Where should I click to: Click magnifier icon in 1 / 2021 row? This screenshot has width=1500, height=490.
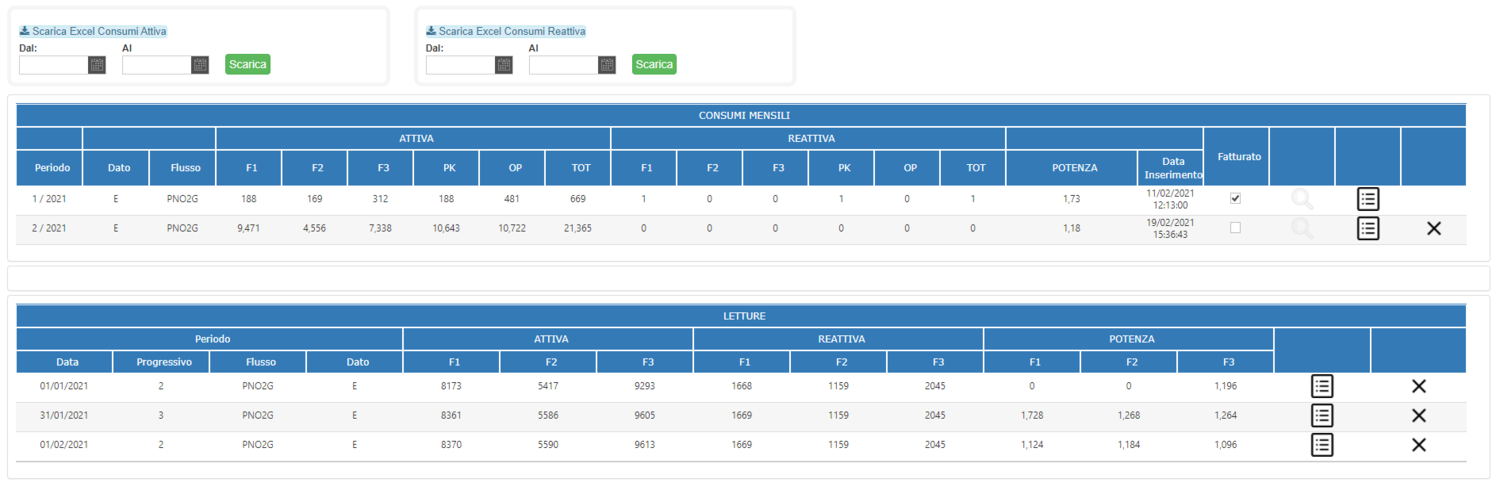tap(1302, 199)
